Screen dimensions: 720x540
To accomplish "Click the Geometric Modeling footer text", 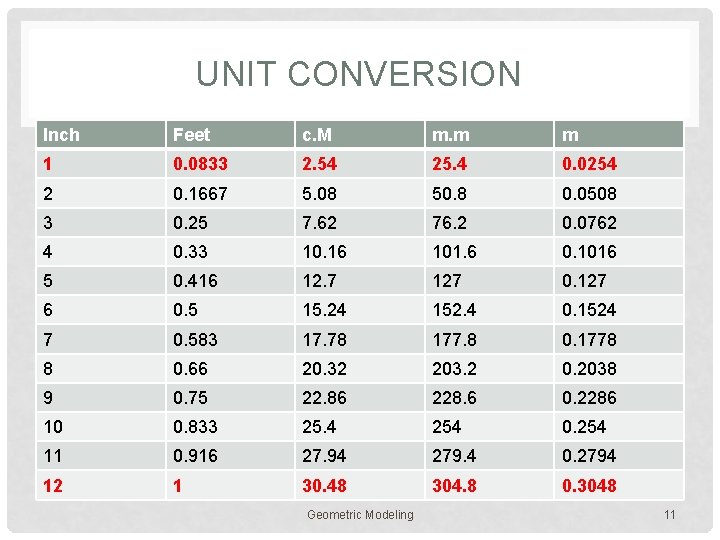I will tap(360, 515).
